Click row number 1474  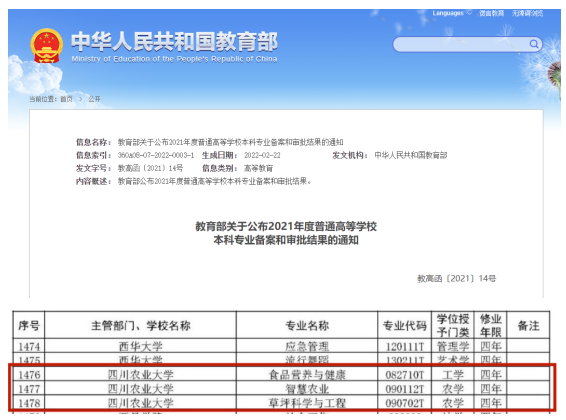click(29, 347)
